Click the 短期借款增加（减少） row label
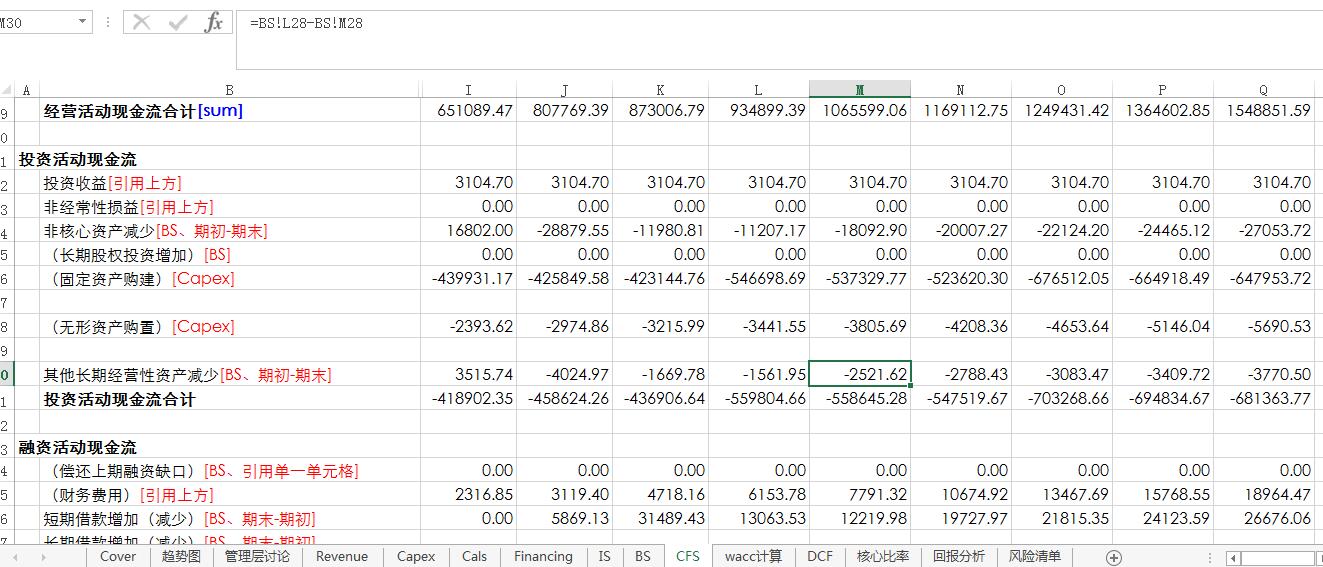This screenshot has width=1323, height=567. (179, 519)
